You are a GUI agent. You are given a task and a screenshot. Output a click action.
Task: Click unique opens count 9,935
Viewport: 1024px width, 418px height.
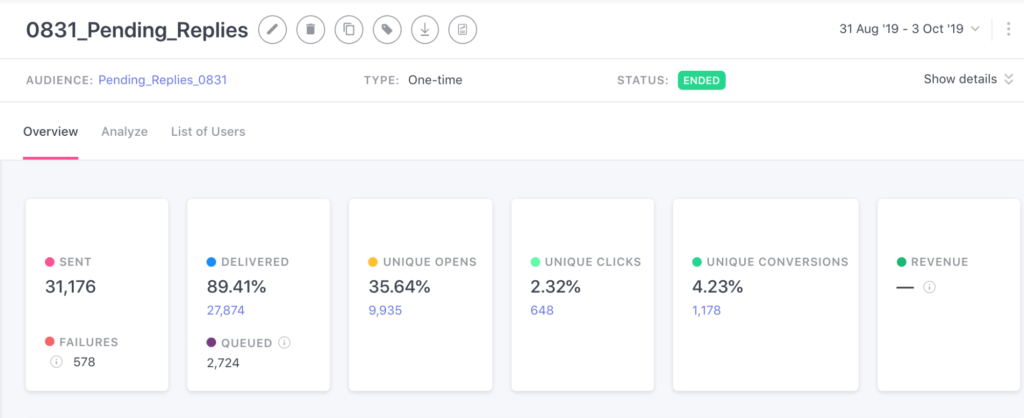(x=385, y=310)
